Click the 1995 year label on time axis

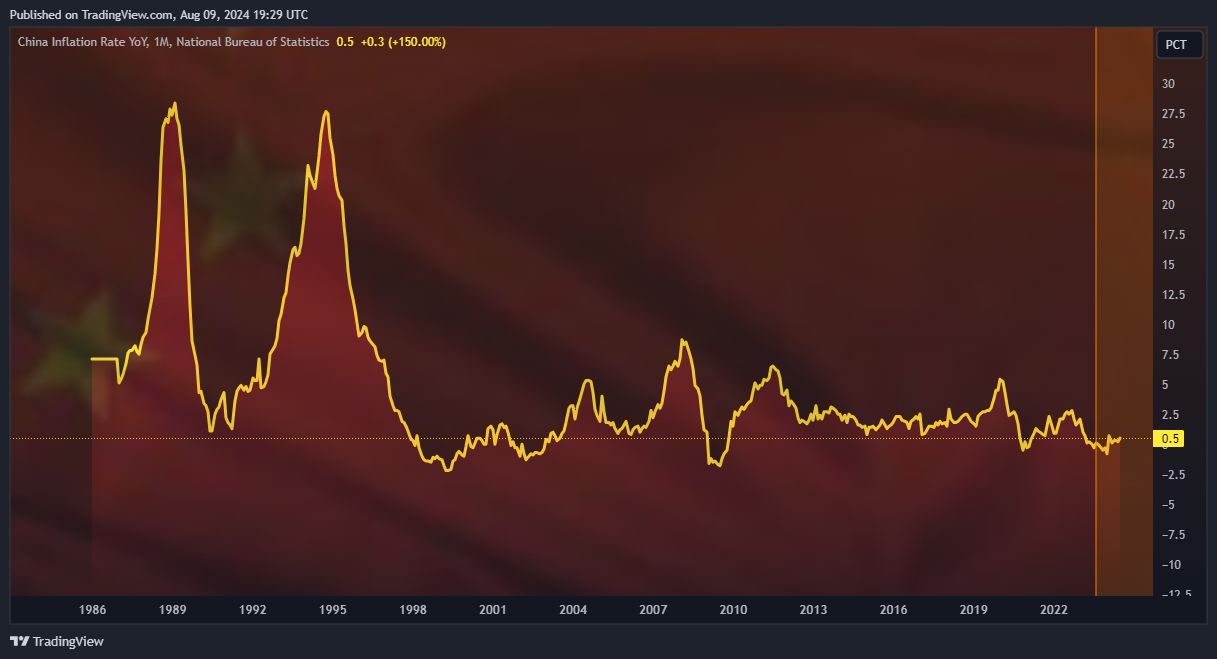pyautogui.click(x=333, y=610)
